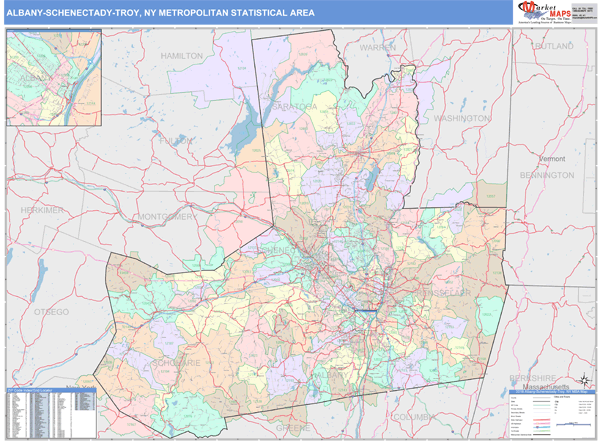Click the Vermont state label

(x=552, y=159)
